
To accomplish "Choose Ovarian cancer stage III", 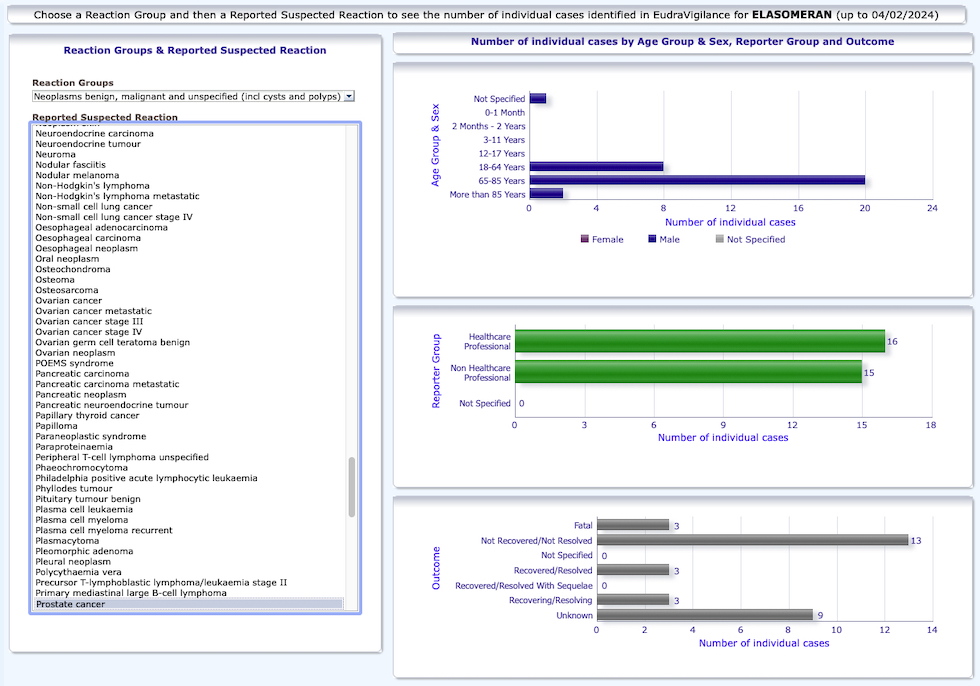I will click(89, 321).
